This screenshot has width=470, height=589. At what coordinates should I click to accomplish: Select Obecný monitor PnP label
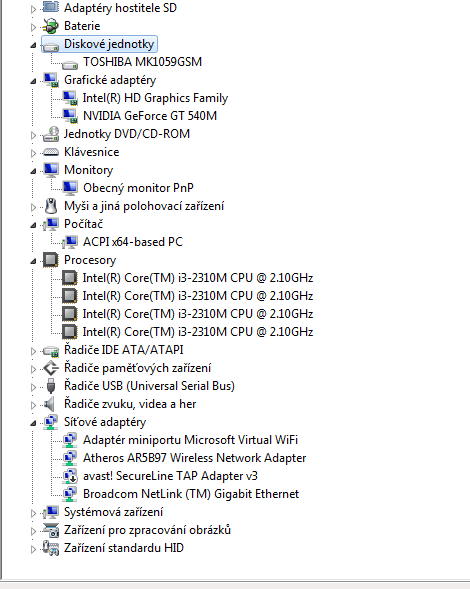[x=138, y=188]
